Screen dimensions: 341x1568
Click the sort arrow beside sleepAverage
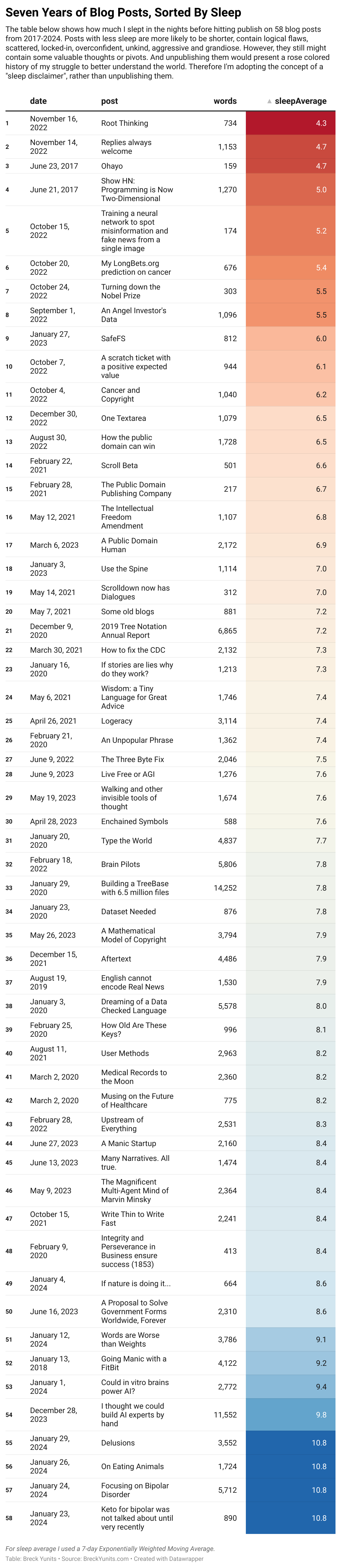tap(269, 102)
